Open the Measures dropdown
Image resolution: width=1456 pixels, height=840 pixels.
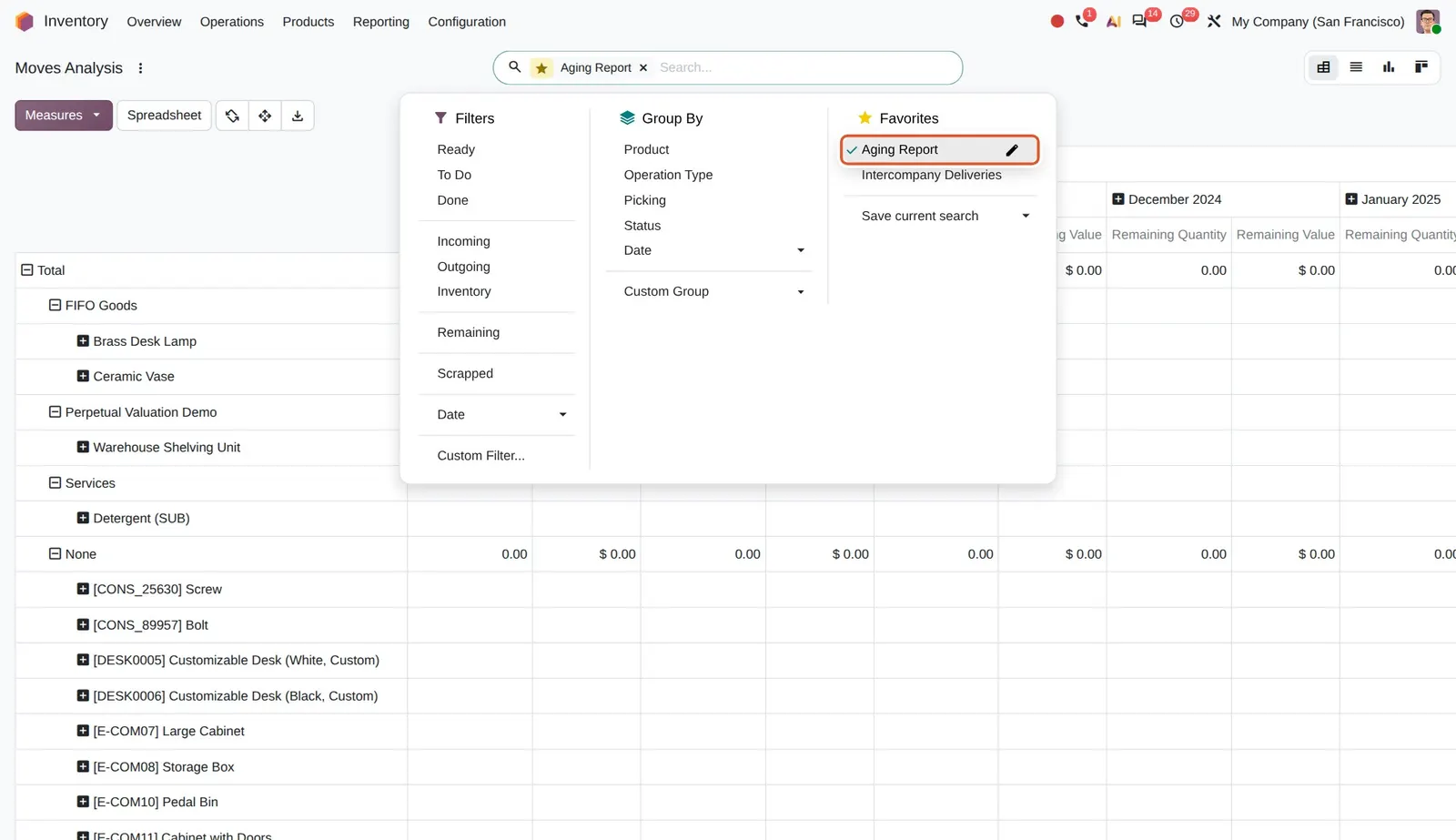[64, 116]
